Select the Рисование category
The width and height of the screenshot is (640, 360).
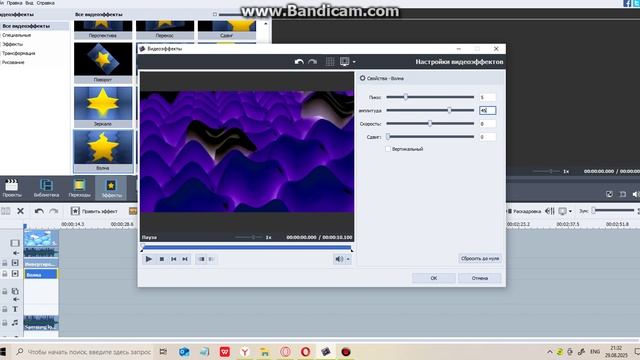point(13,62)
